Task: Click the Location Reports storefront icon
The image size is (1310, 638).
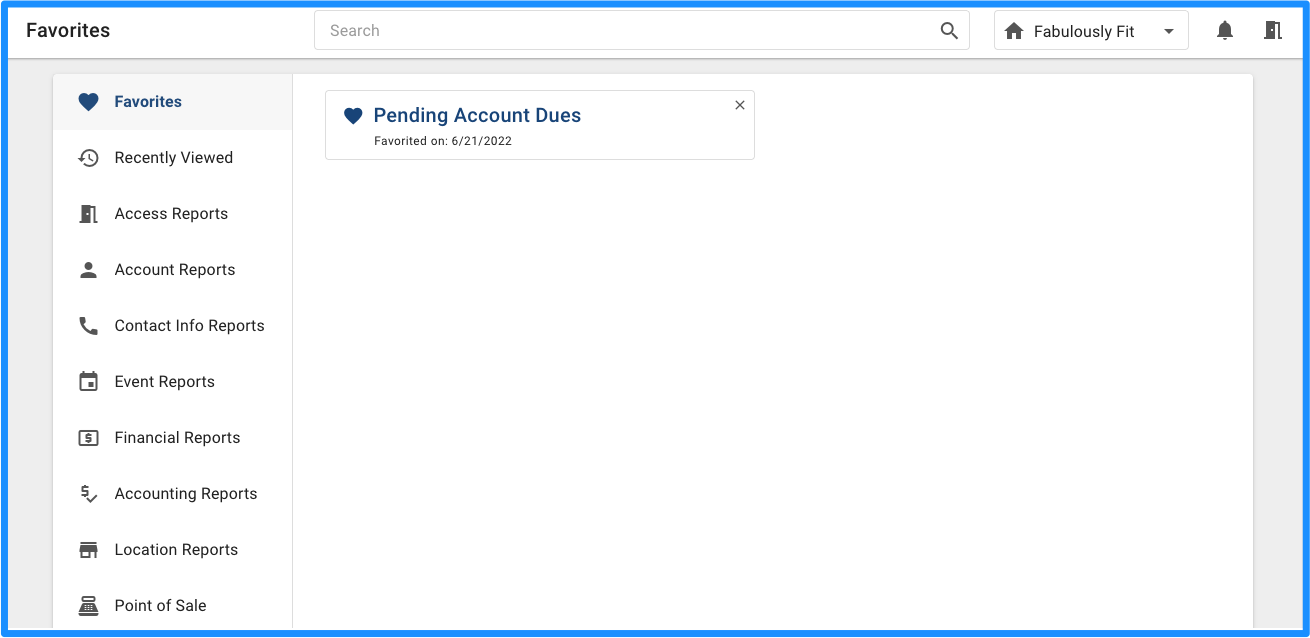Action: click(x=88, y=550)
